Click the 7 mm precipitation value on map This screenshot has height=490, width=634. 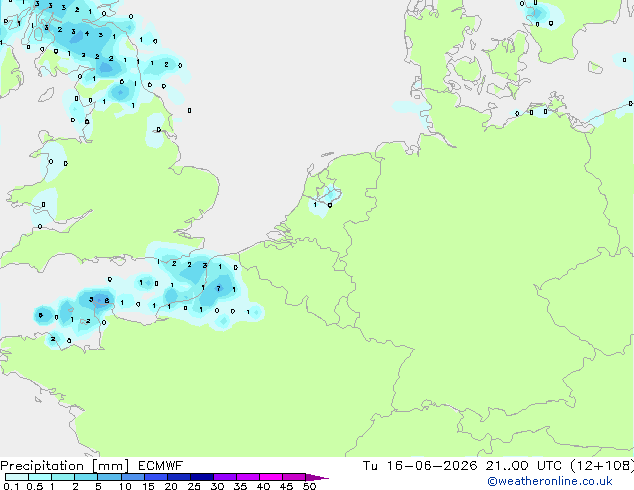coord(218,288)
